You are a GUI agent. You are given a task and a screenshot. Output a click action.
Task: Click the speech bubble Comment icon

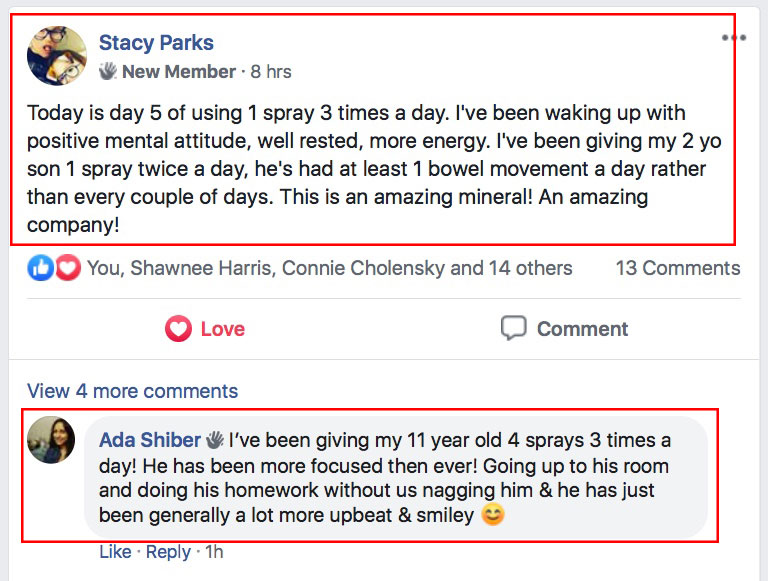514,329
